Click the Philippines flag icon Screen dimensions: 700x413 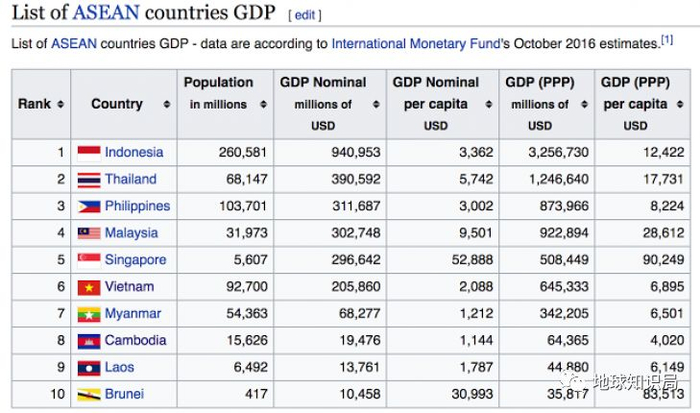pos(89,207)
